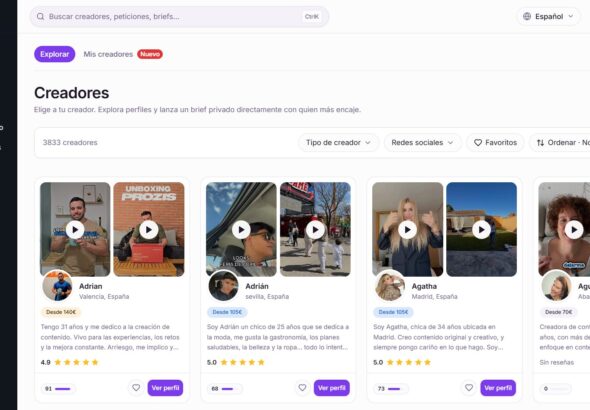
Task: Click Ver perfil for Agatha
Action: 498,388
